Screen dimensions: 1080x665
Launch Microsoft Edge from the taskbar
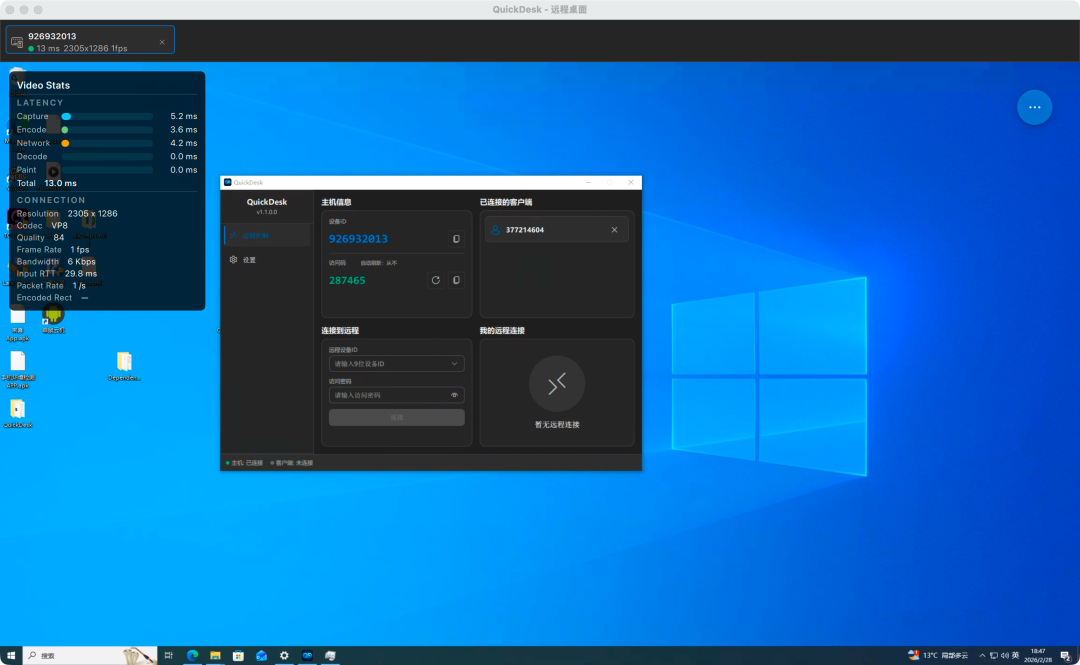coord(192,655)
